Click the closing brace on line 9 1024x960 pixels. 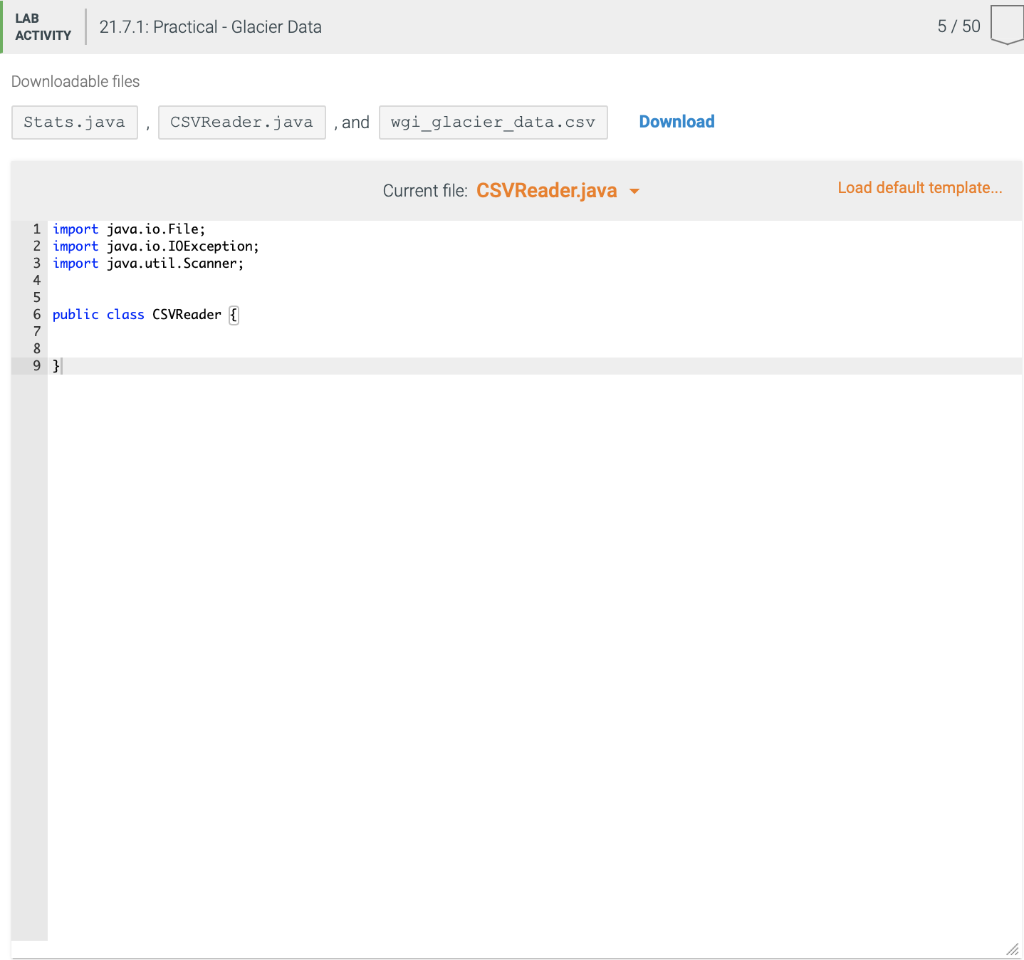tap(54, 365)
